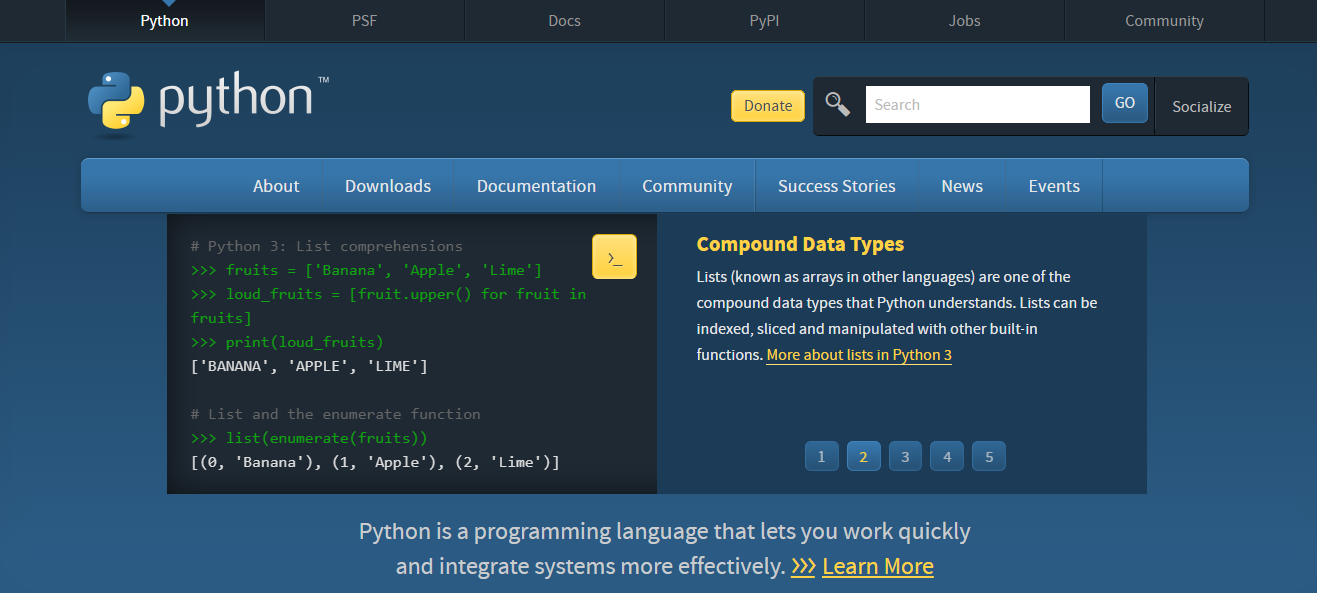This screenshot has width=1317, height=593.
Task: Select code slide 3
Action: (905, 456)
